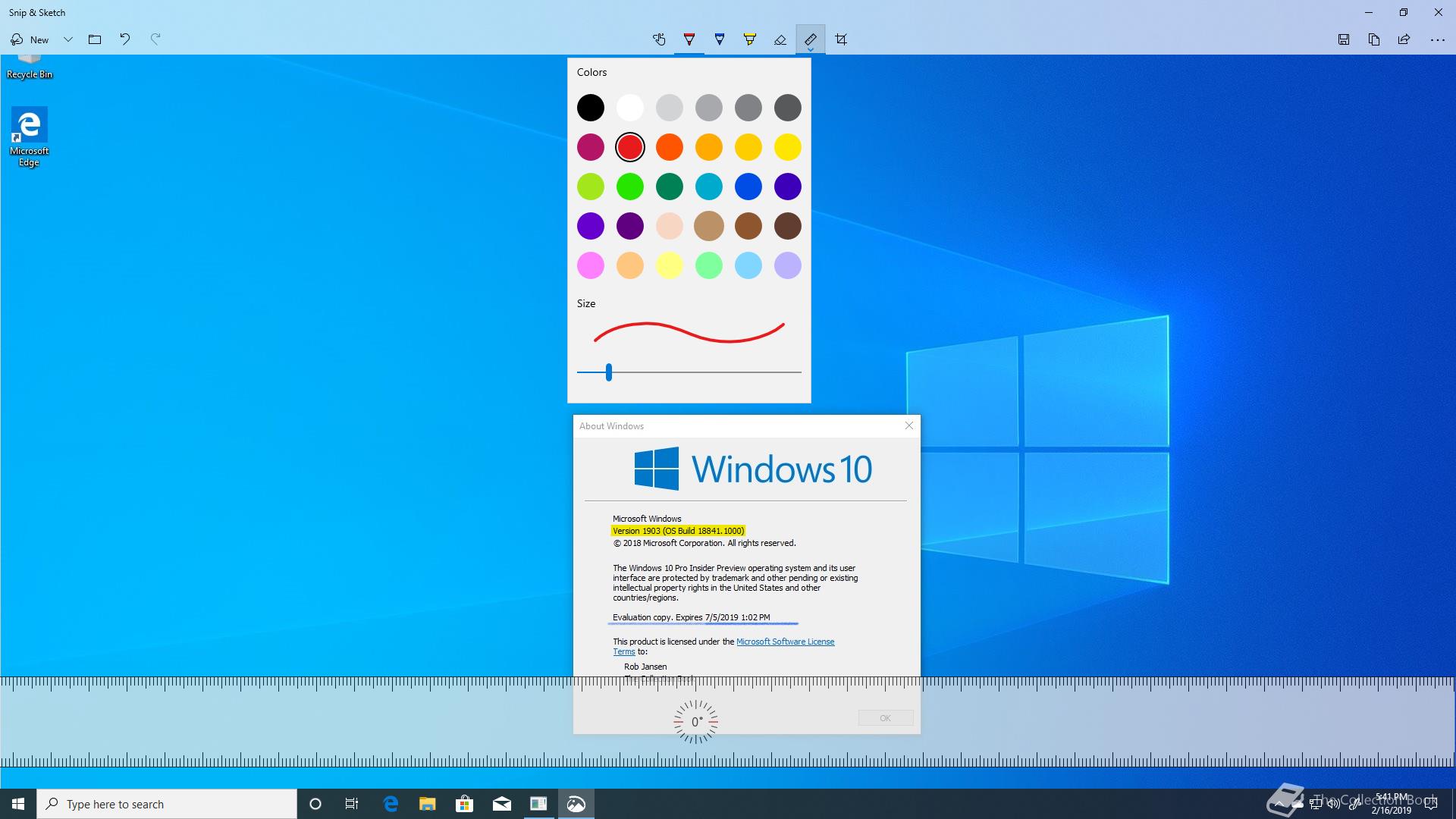
Task: Click the highlighted Version 1903 text
Action: tap(678, 531)
